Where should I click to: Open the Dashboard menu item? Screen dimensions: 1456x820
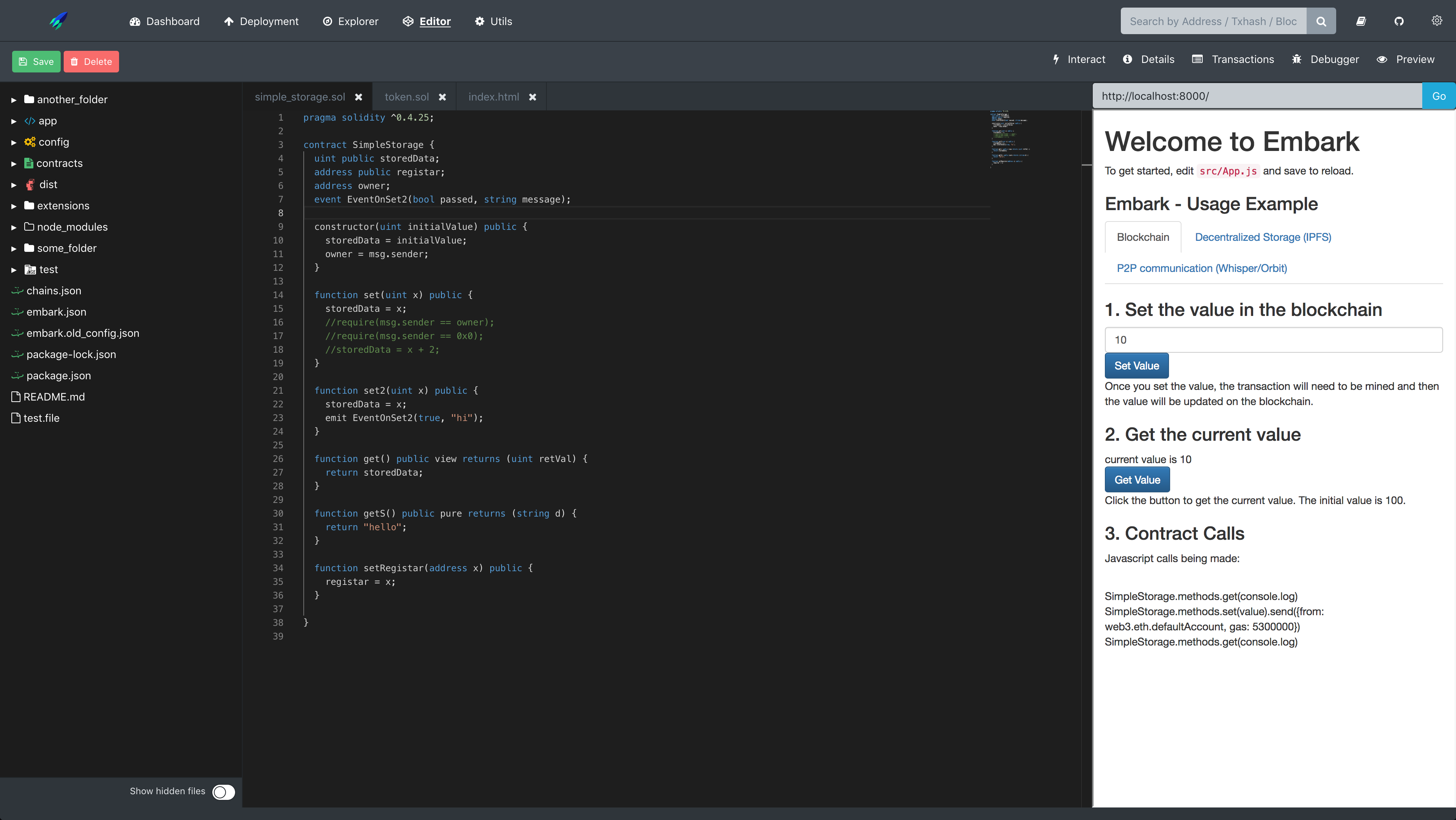pos(165,21)
